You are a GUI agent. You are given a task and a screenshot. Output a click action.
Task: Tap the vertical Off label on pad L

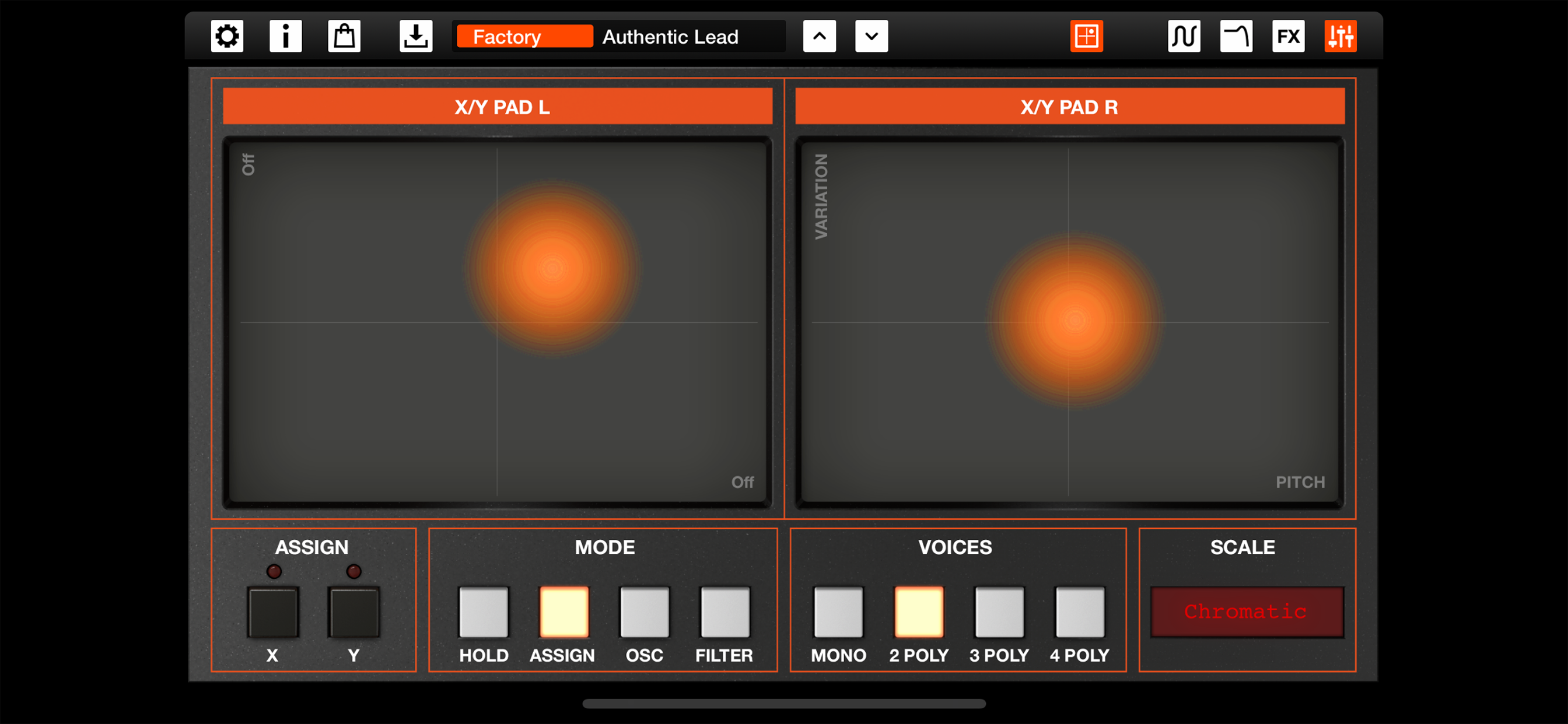[249, 164]
